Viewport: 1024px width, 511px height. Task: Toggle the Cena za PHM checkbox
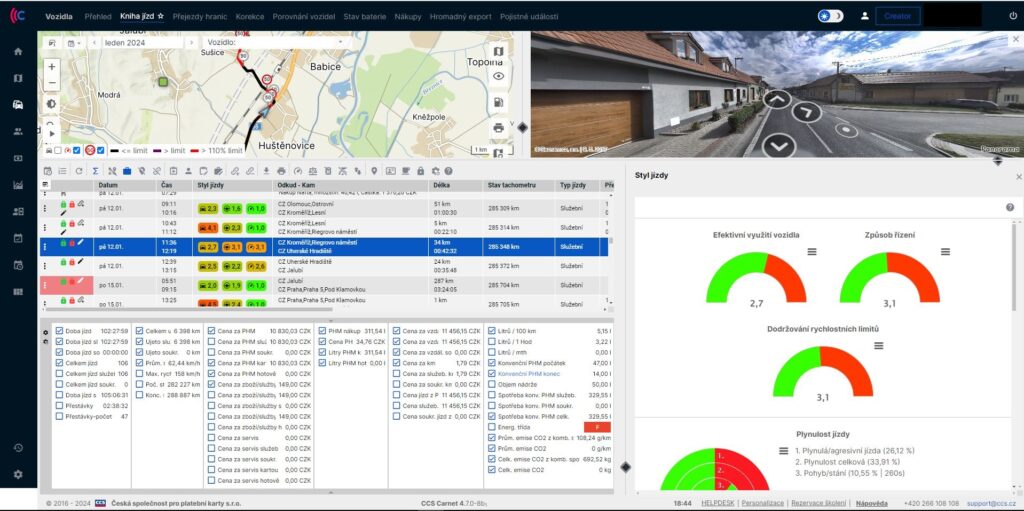click(x=211, y=331)
